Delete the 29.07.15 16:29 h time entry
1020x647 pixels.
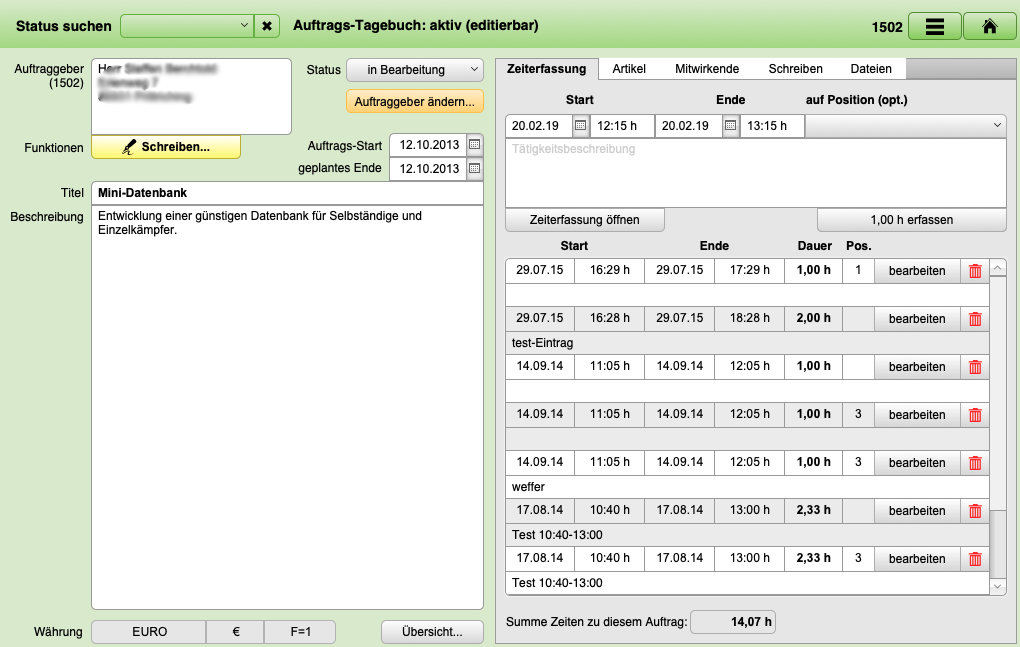(x=975, y=271)
